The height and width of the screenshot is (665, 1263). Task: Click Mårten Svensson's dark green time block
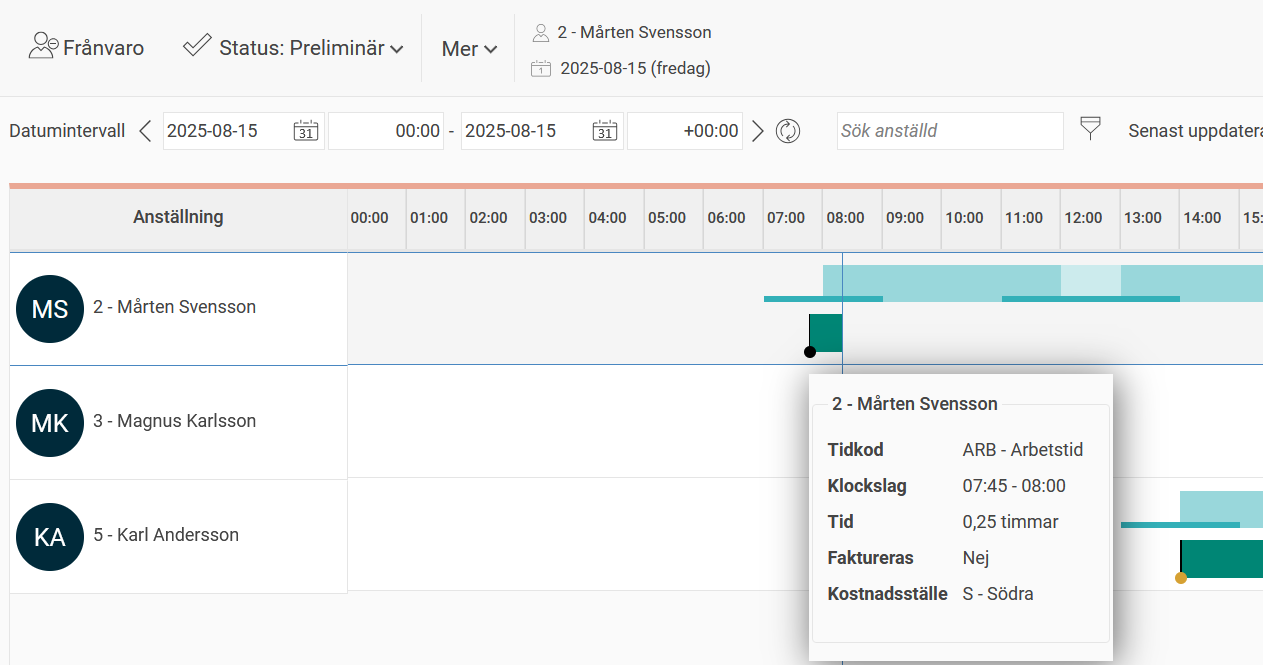click(827, 332)
